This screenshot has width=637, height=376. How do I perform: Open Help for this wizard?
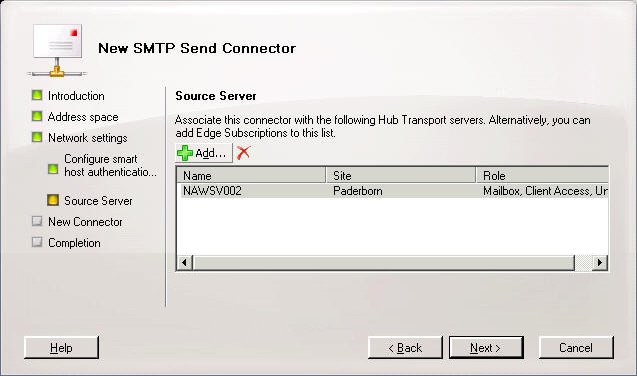(61, 348)
